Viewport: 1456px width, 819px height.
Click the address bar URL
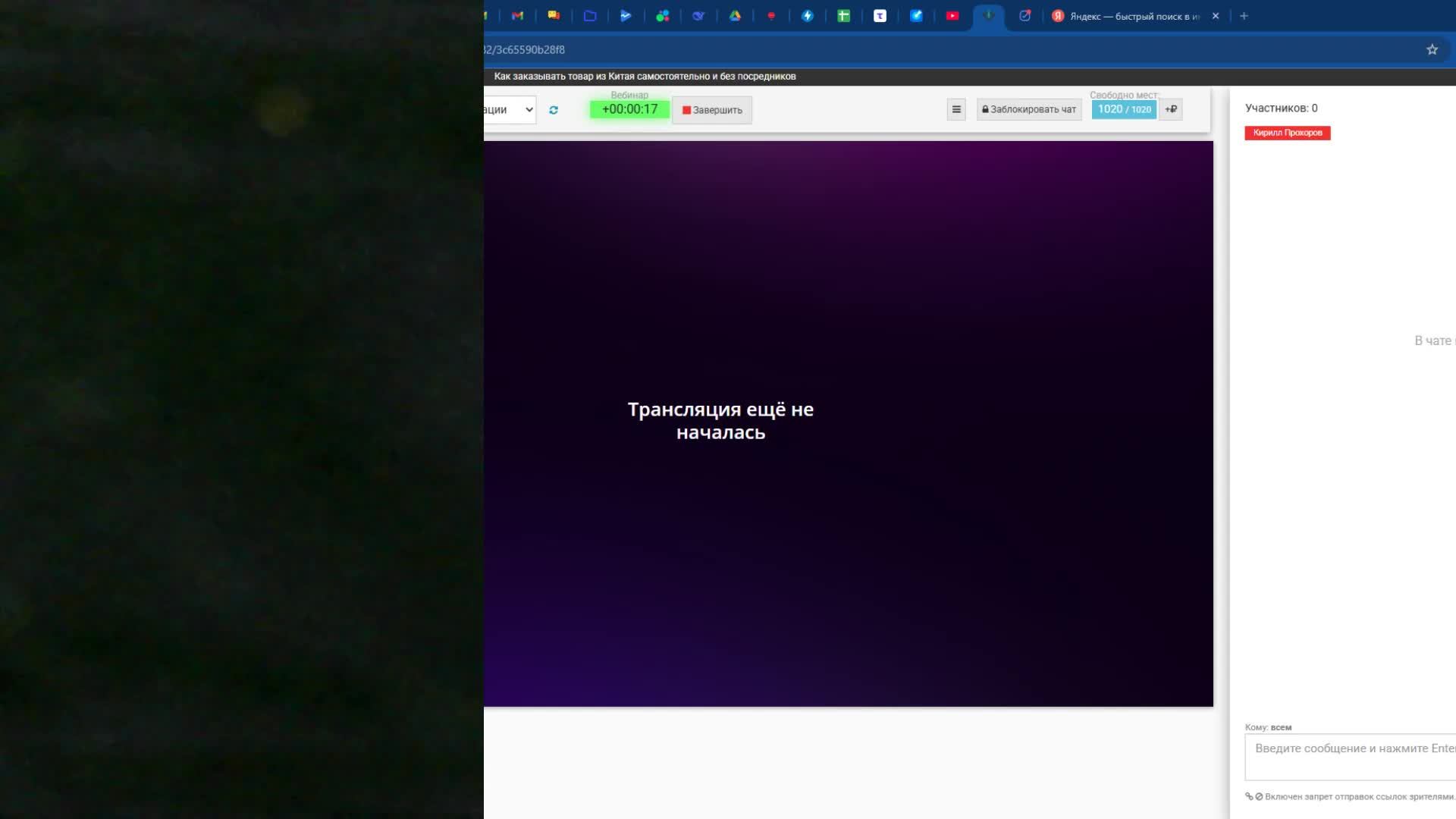click(x=525, y=50)
